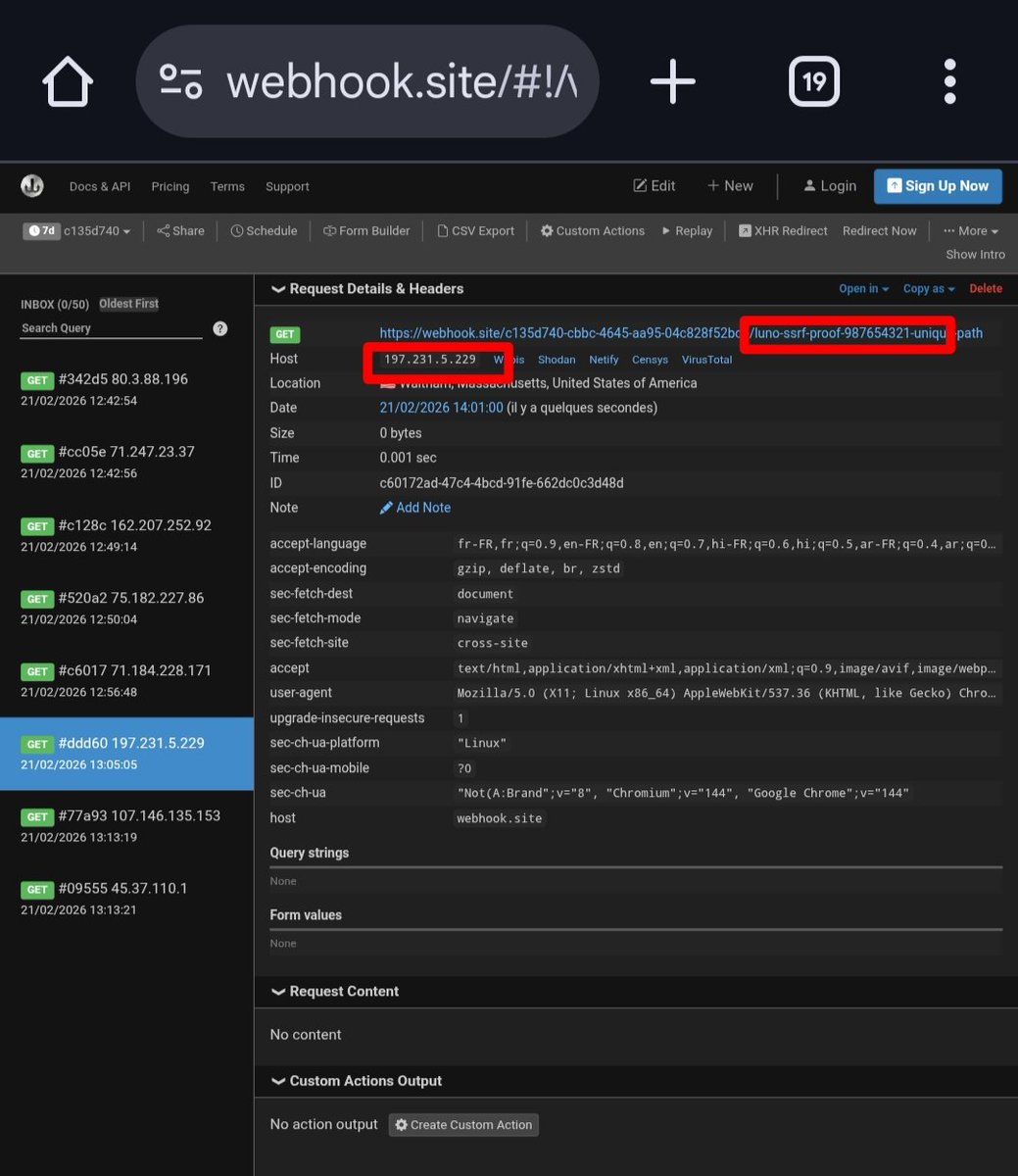Viewport: 1018px width, 1176px height.
Task: Click the accept-language header value
Action: 728,544
